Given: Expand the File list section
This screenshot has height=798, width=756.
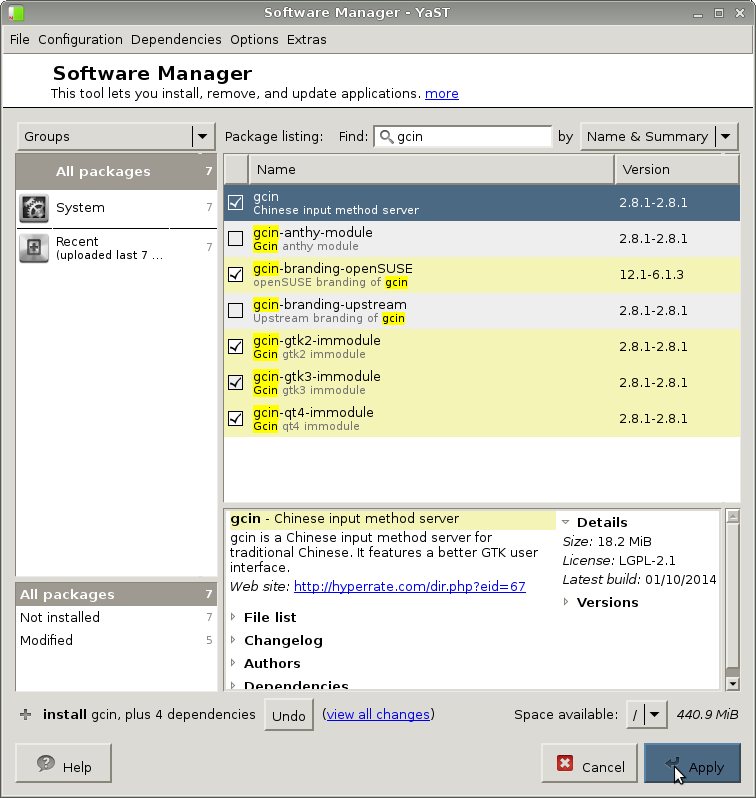Looking at the screenshot, I should coord(233,617).
